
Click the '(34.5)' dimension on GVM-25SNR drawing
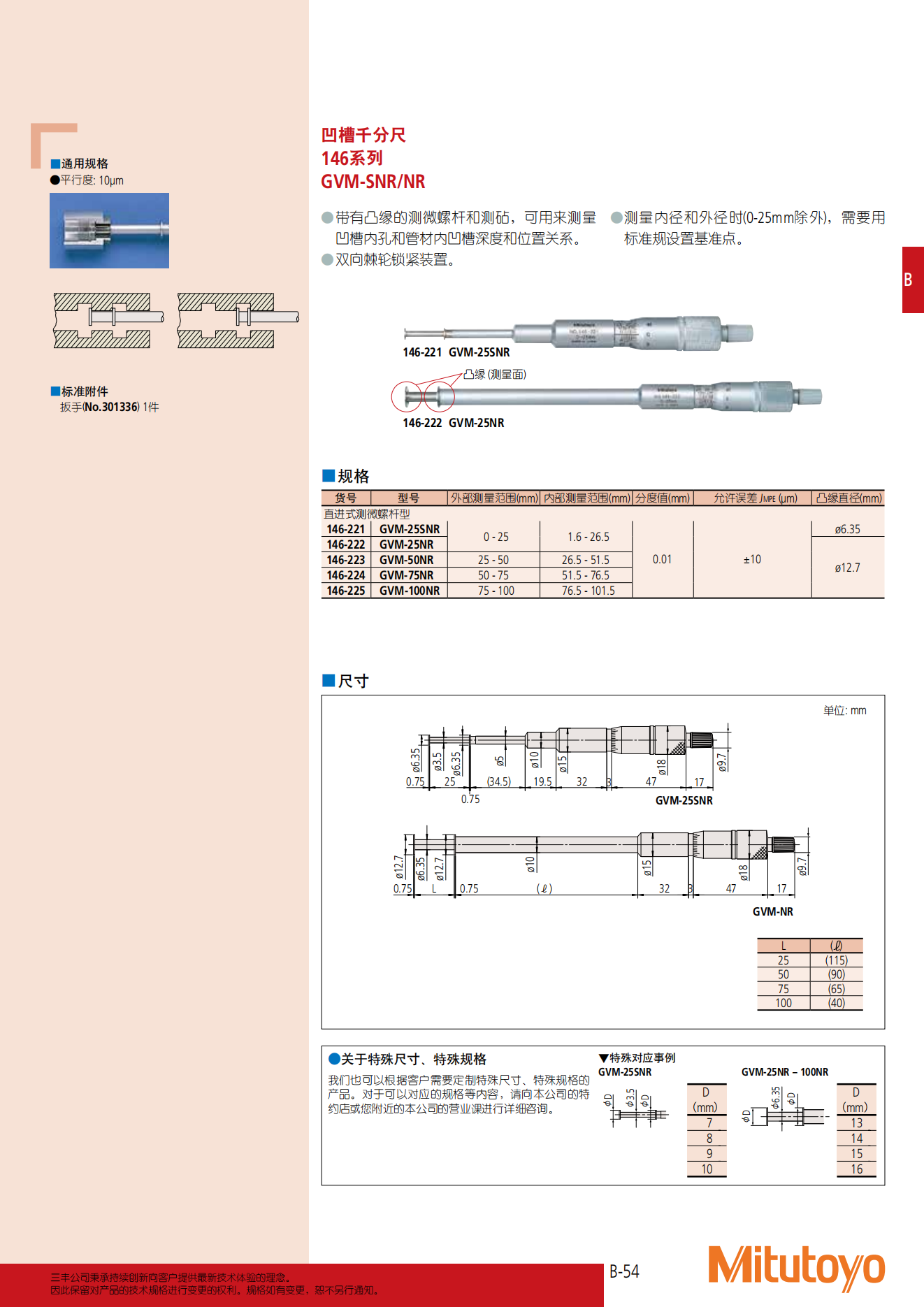coord(499,781)
